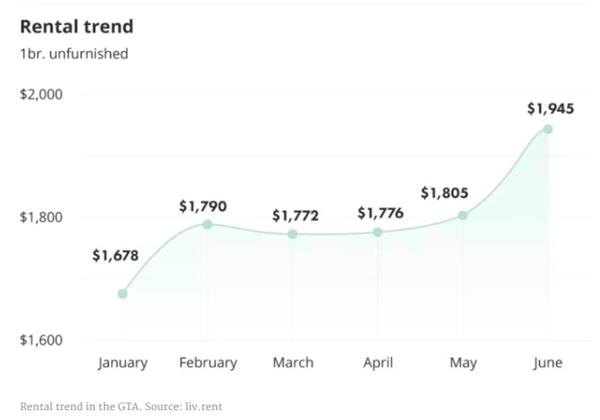Click the $2,000 y-axis label

pyautogui.click(x=42, y=94)
